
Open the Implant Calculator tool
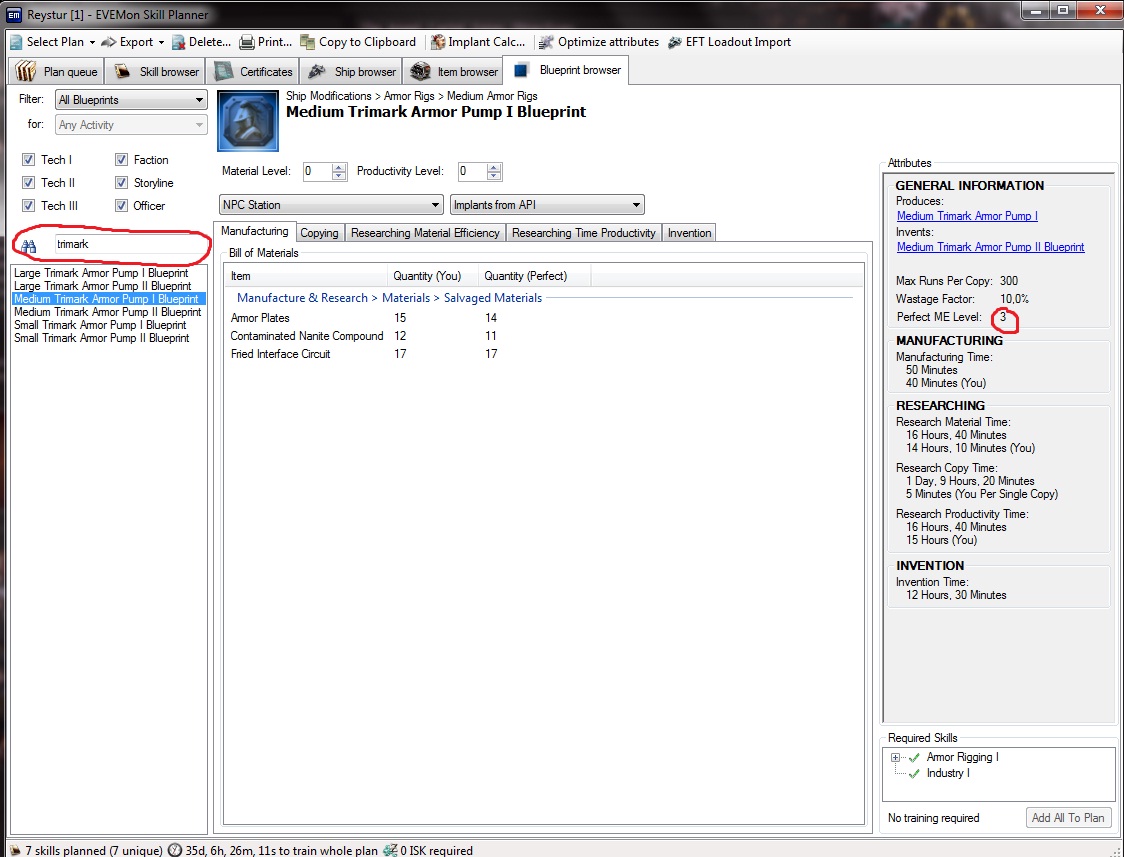tap(478, 42)
